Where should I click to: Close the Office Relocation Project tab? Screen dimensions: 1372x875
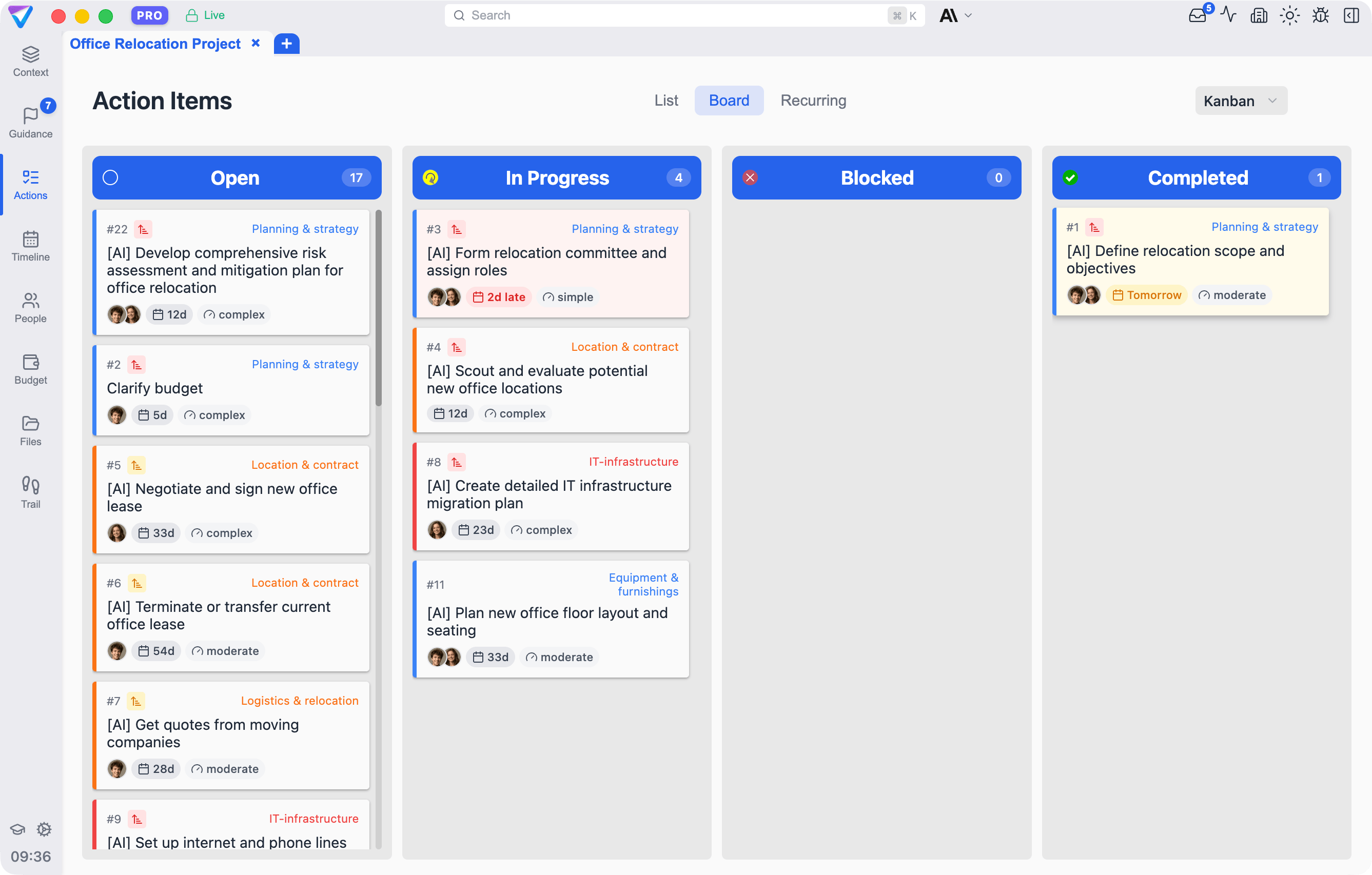[256, 43]
